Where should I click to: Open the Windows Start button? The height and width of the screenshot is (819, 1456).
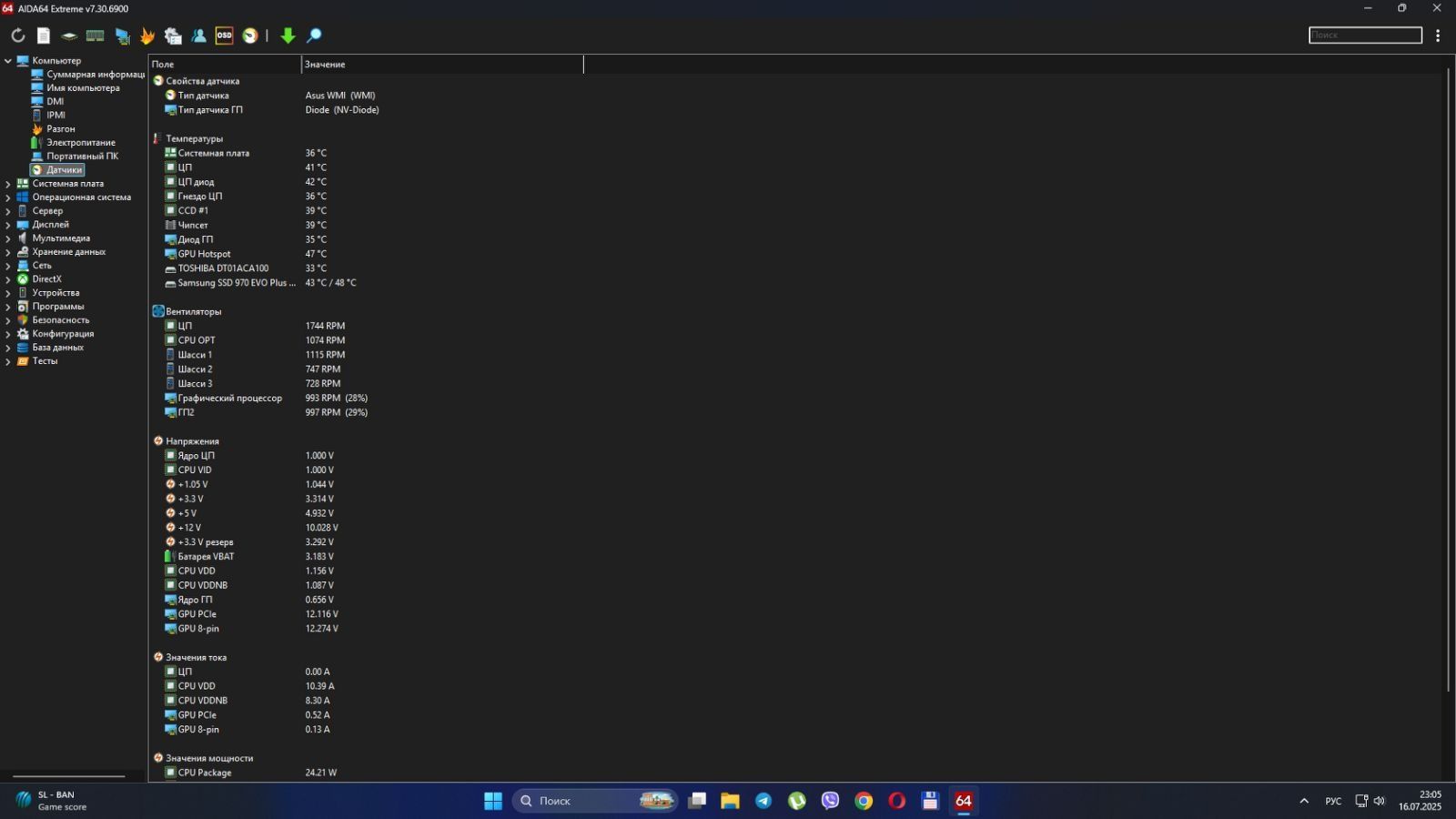[x=493, y=801]
